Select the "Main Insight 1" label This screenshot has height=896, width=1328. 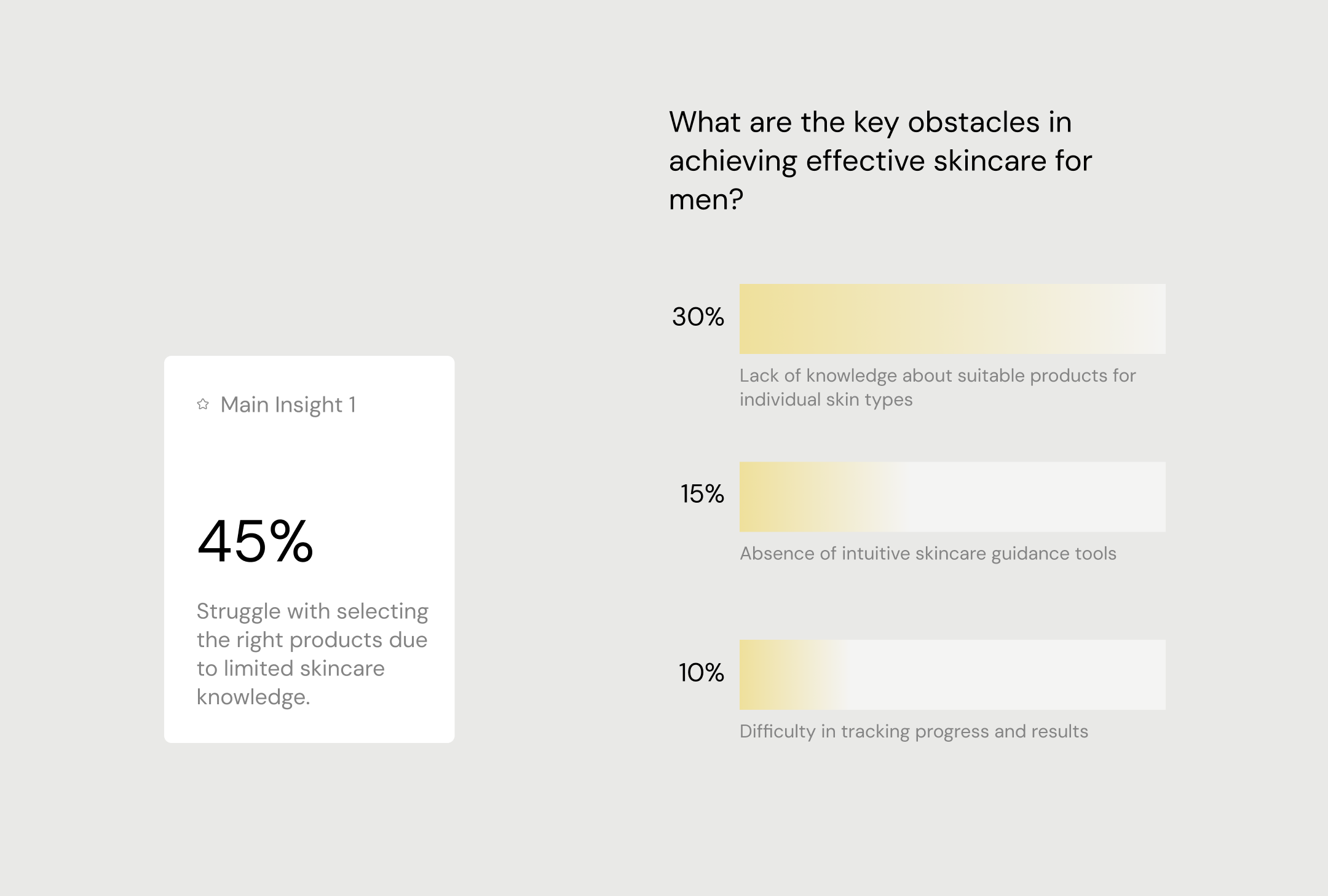pos(288,405)
